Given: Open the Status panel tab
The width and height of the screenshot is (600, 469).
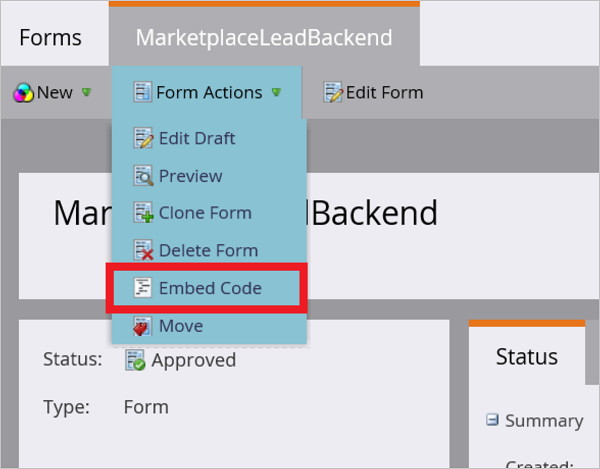Looking at the screenshot, I should (526, 357).
